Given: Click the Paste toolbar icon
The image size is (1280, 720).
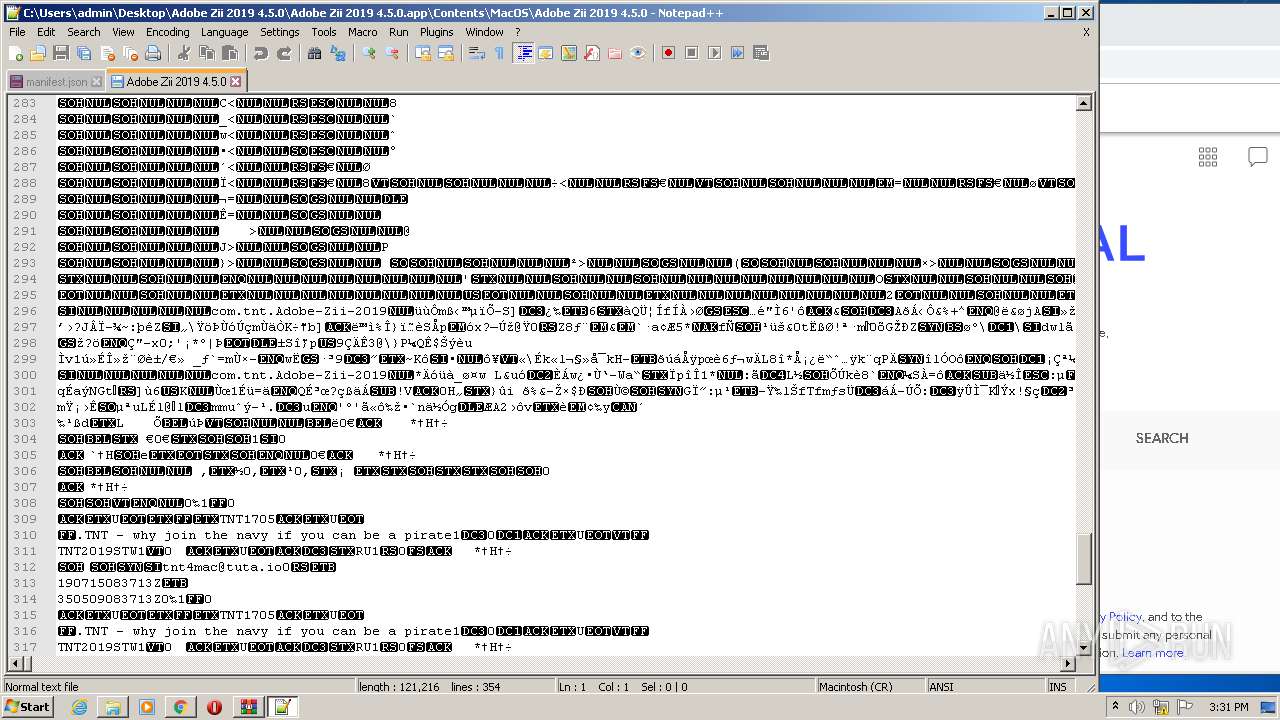Looking at the screenshot, I should (230, 53).
